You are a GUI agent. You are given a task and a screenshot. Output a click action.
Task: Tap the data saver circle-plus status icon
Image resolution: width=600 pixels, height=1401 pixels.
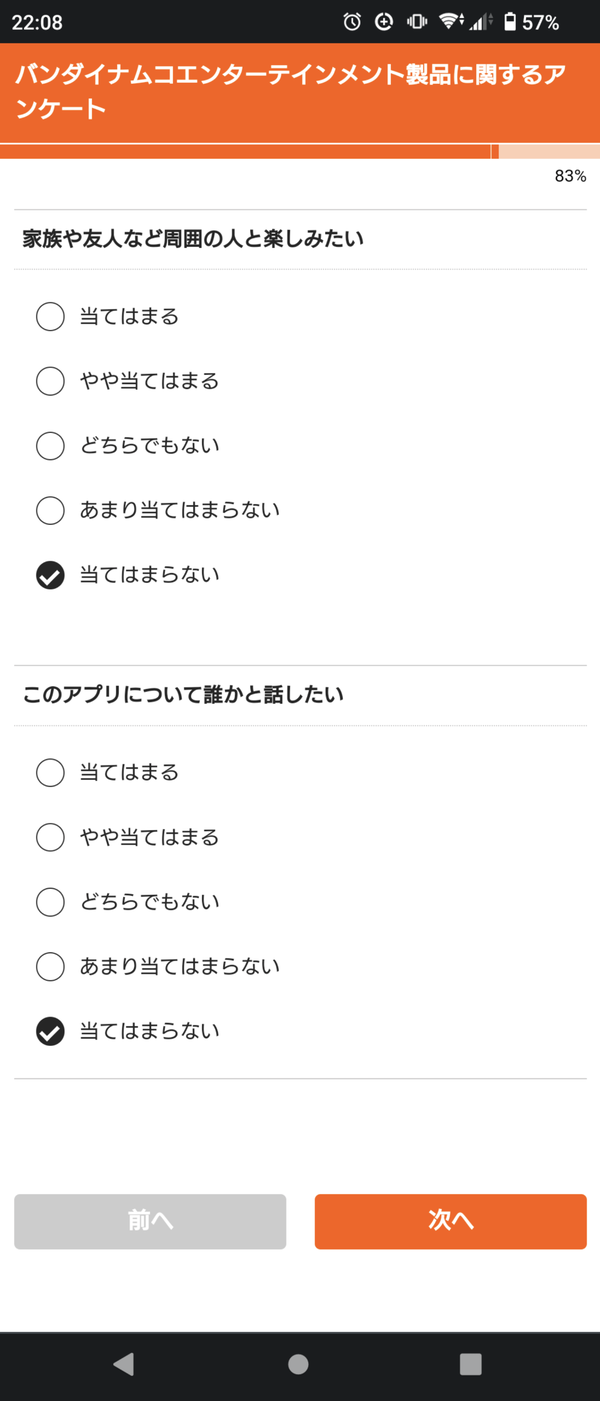point(384,22)
